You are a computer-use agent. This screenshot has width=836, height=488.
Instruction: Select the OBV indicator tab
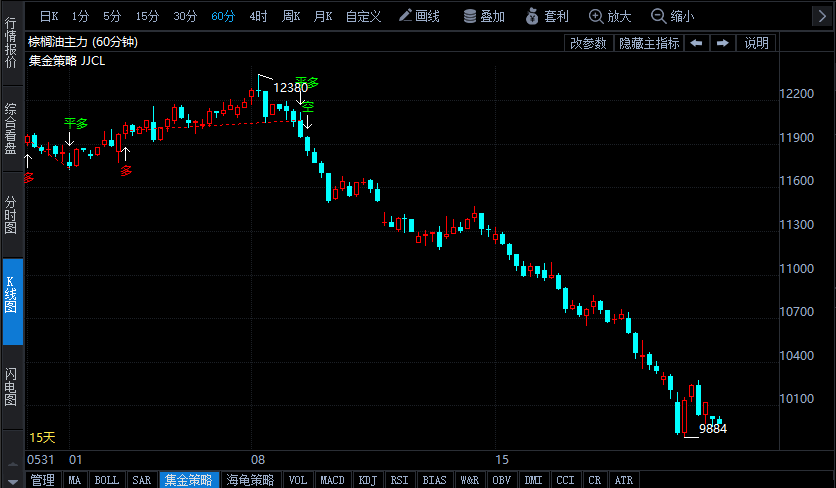pos(501,480)
